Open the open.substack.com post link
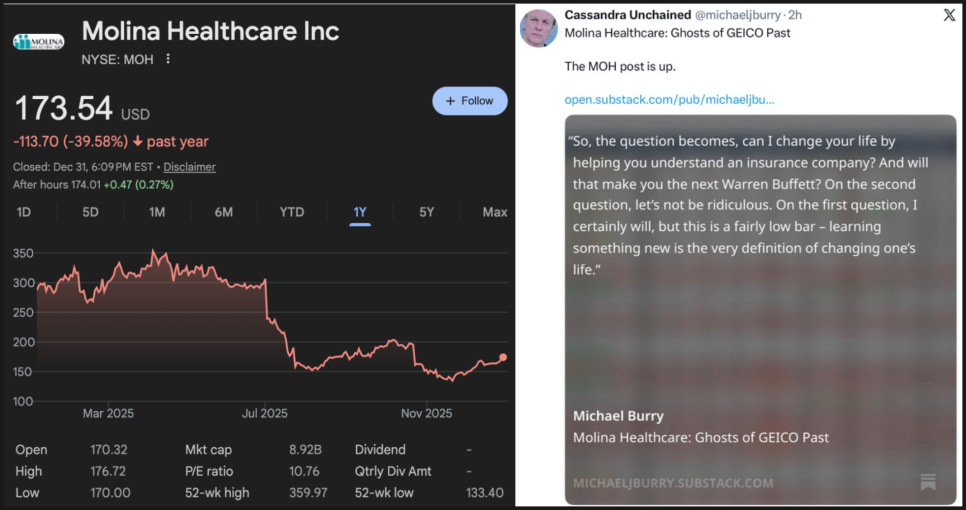The image size is (966, 510). click(x=669, y=99)
